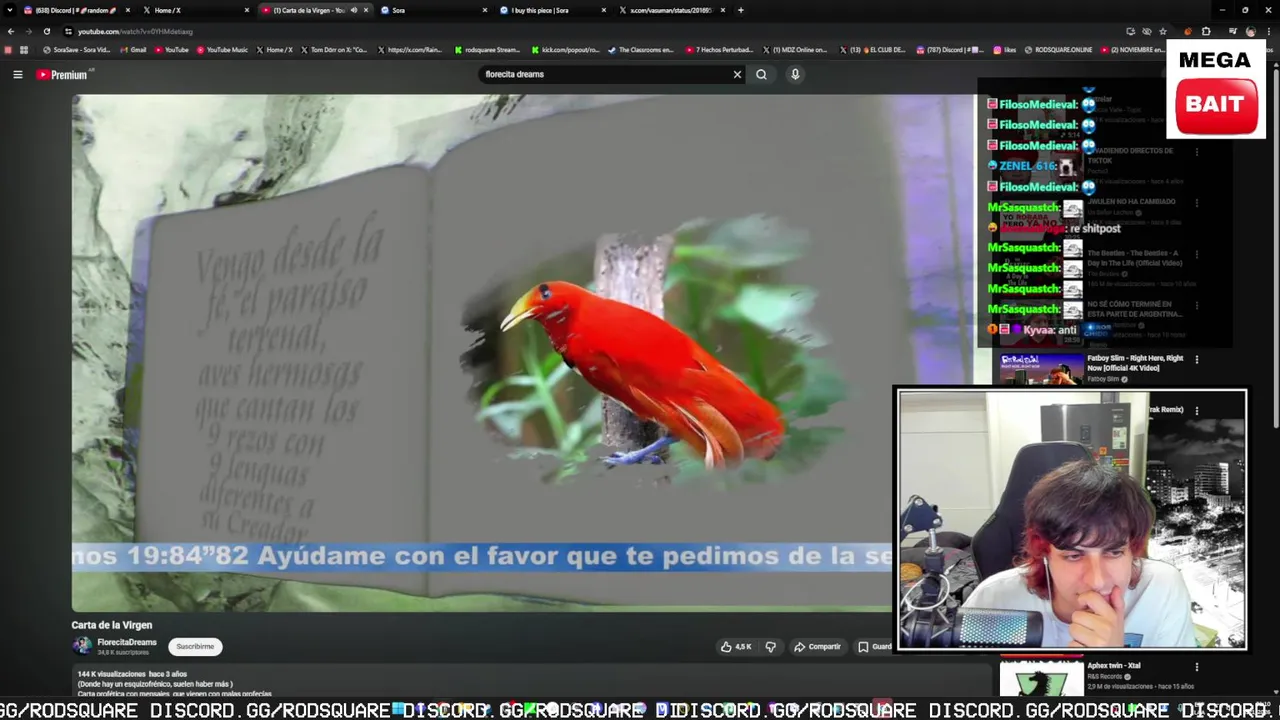Viewport: 1280px width, 720px height.
Task: Like the video with 4,5 K likes
Action: pos(736,647)
